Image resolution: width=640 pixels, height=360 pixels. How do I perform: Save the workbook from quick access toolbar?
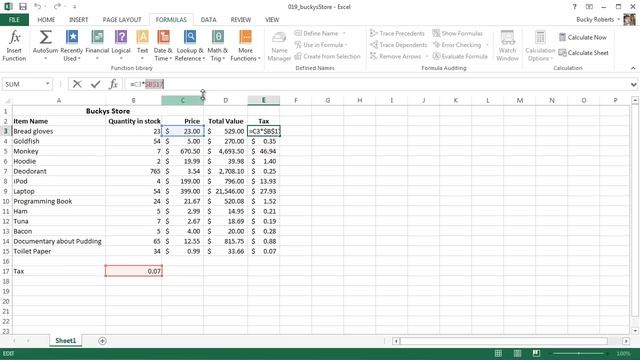[23, 7]
